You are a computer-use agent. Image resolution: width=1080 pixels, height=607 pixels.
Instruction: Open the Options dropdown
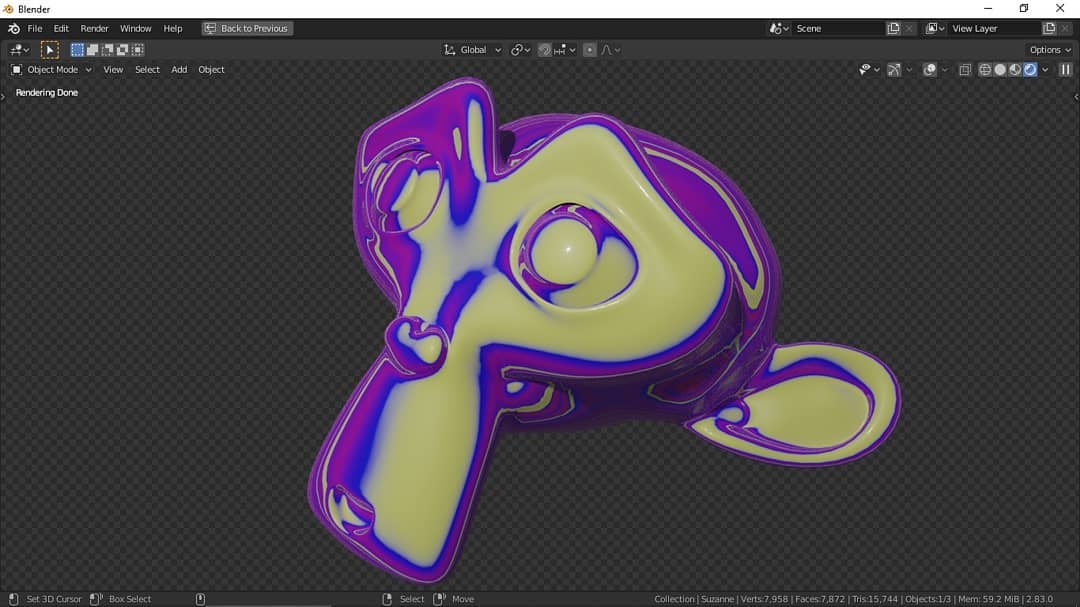[x=1050, y=50]
